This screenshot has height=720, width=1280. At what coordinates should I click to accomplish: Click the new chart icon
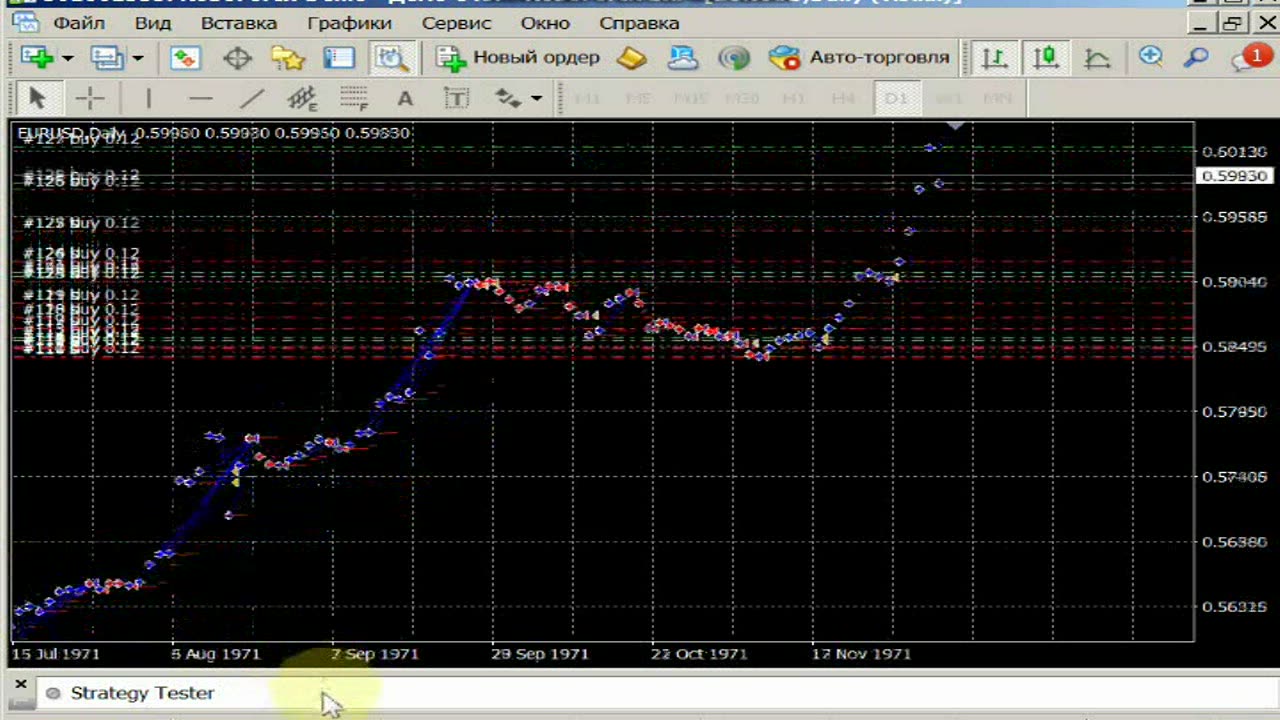coord(37,58)
